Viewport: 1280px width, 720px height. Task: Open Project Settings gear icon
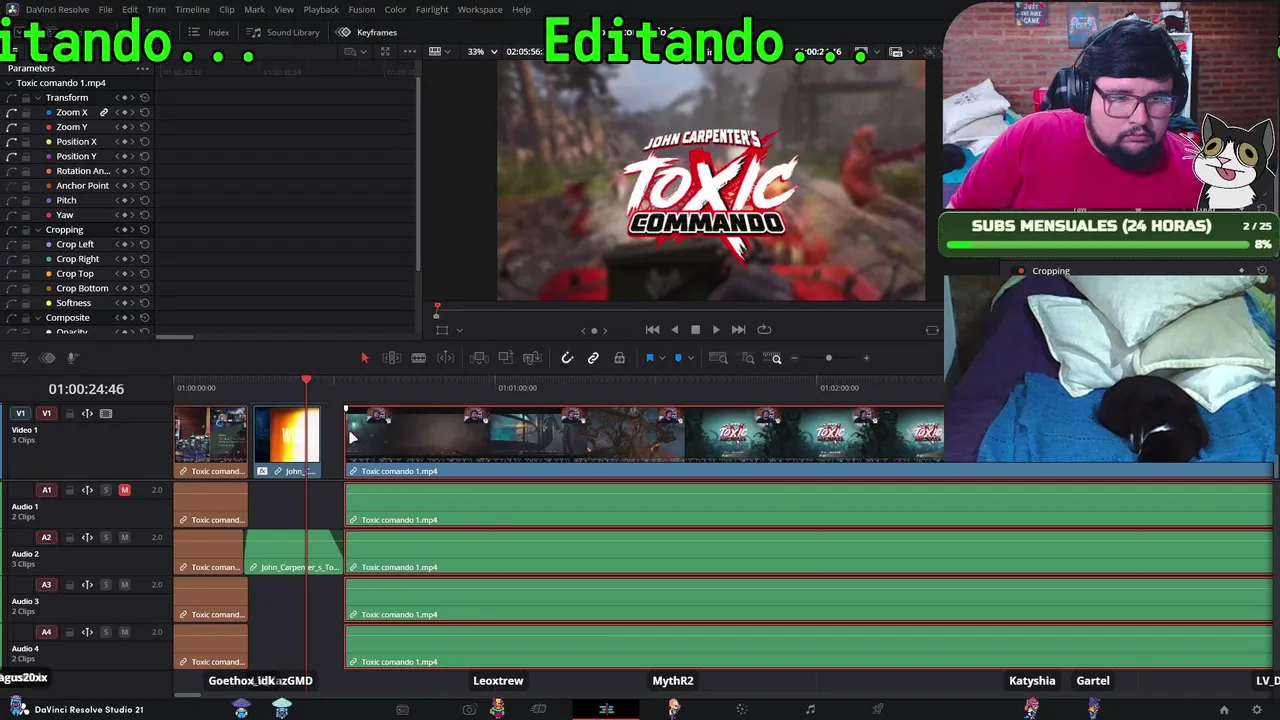click(x=1257, y=710)
